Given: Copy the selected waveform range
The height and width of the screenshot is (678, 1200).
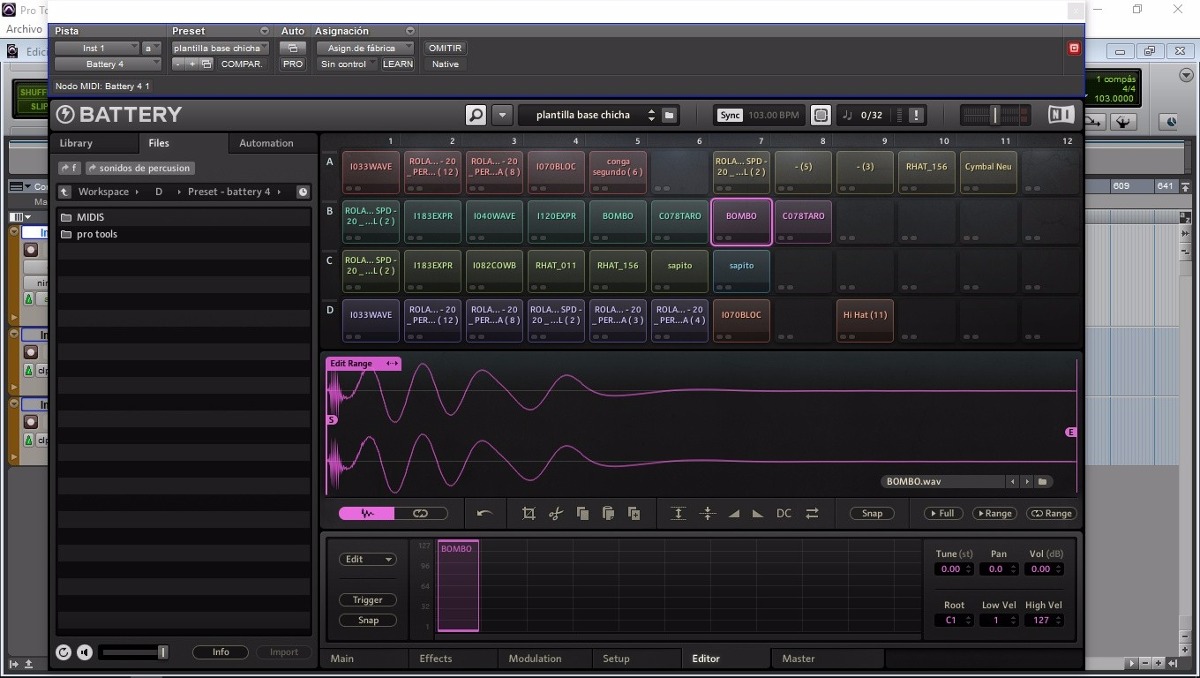Looking at the screenshot, I should pos(582,513).
